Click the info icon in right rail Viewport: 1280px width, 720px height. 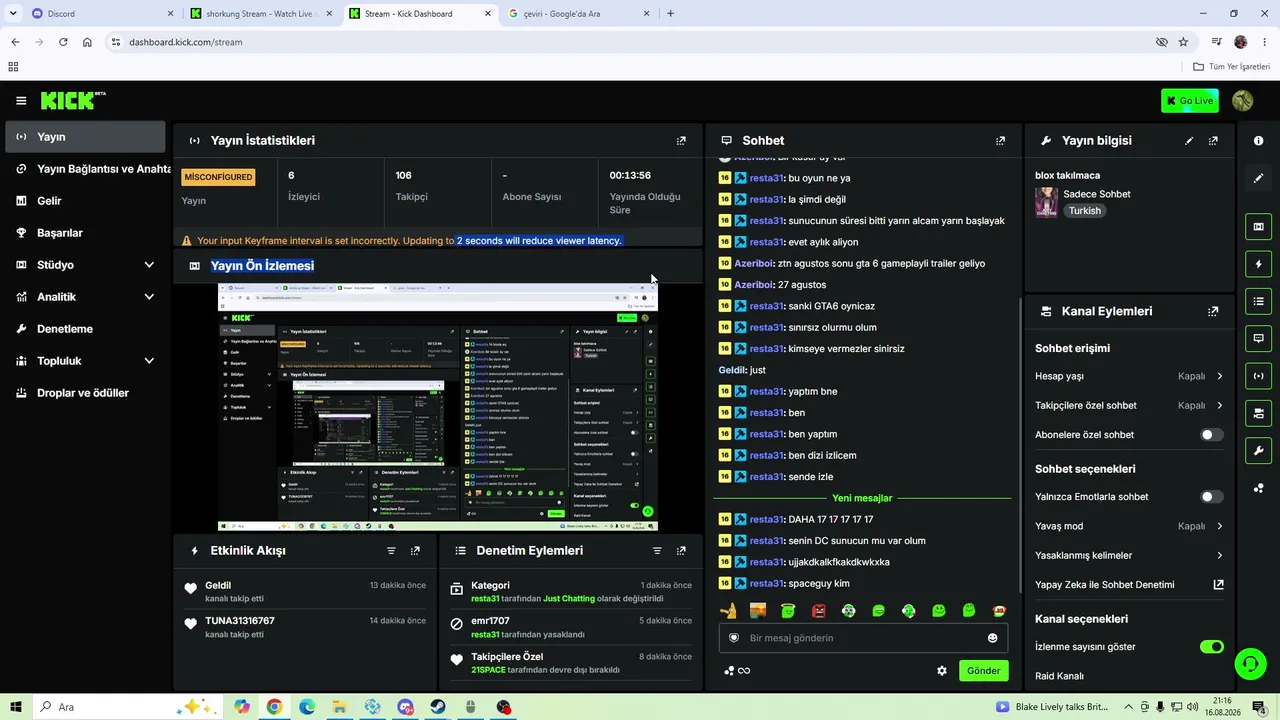click(x=1258, y=141)
